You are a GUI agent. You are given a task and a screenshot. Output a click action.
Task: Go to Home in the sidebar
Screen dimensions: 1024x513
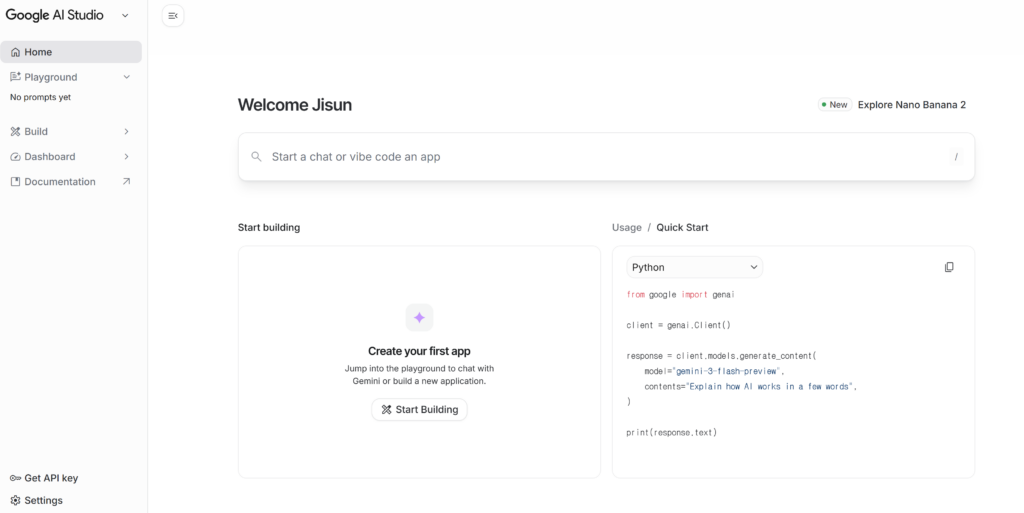click(x=71, y=52)
